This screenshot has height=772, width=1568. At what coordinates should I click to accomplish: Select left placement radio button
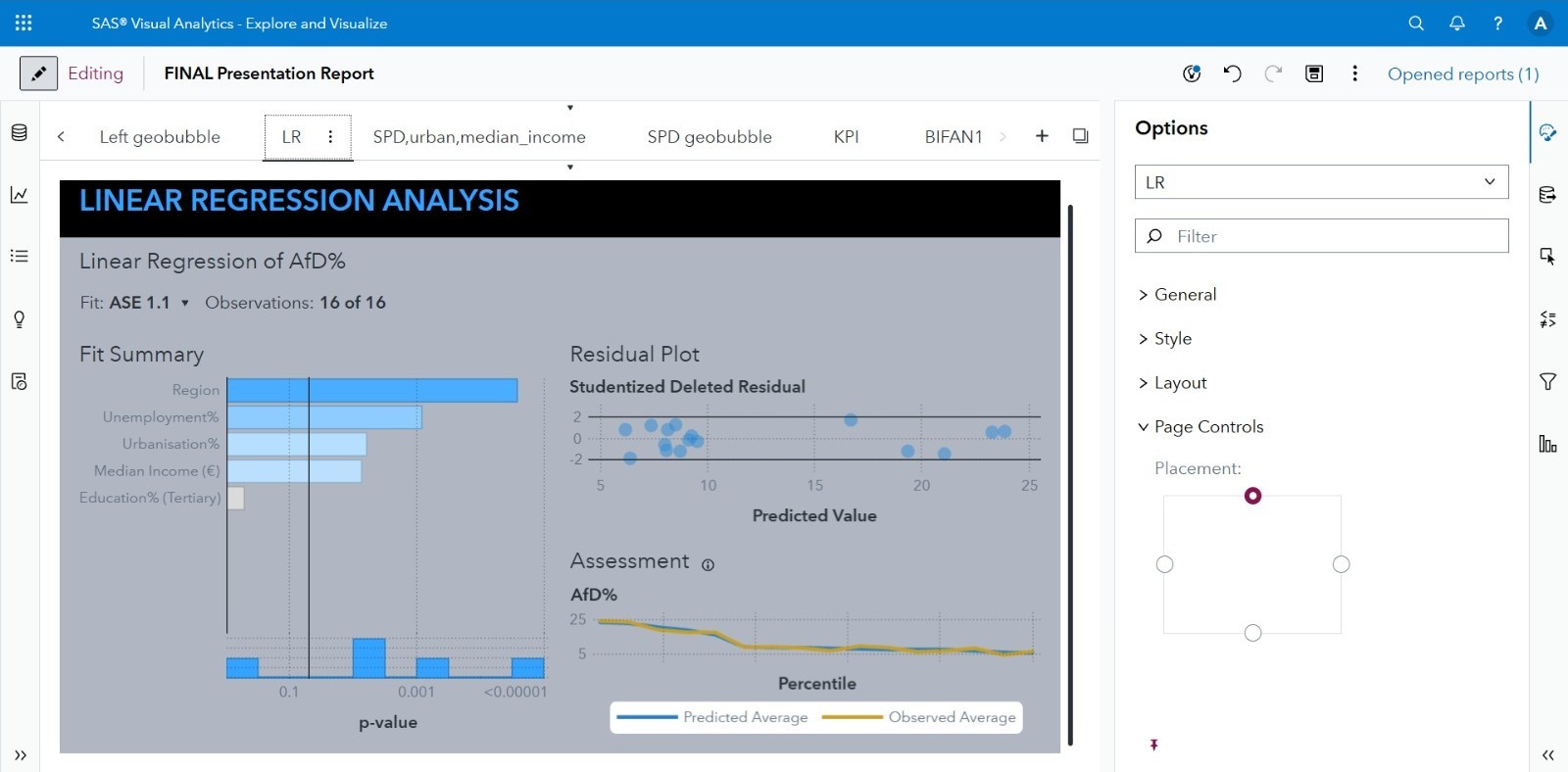[x=1164, y=564]
